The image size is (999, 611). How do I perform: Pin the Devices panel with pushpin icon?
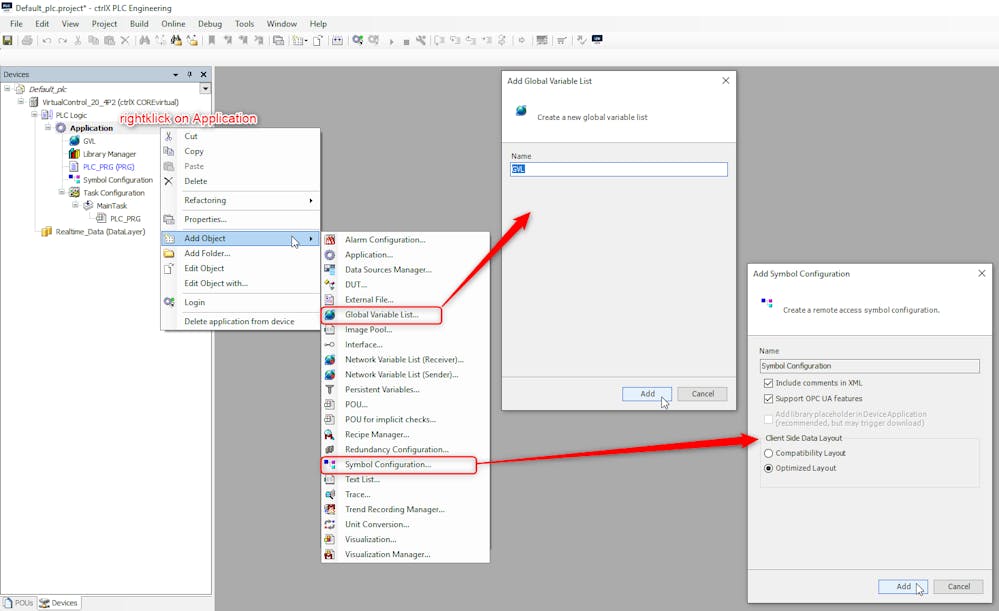tap(189, 75)
